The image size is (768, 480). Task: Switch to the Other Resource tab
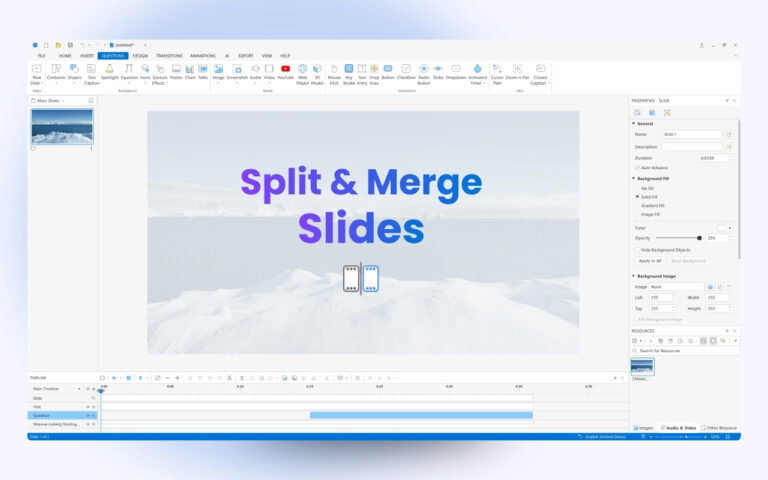click(x=719, y=428)
